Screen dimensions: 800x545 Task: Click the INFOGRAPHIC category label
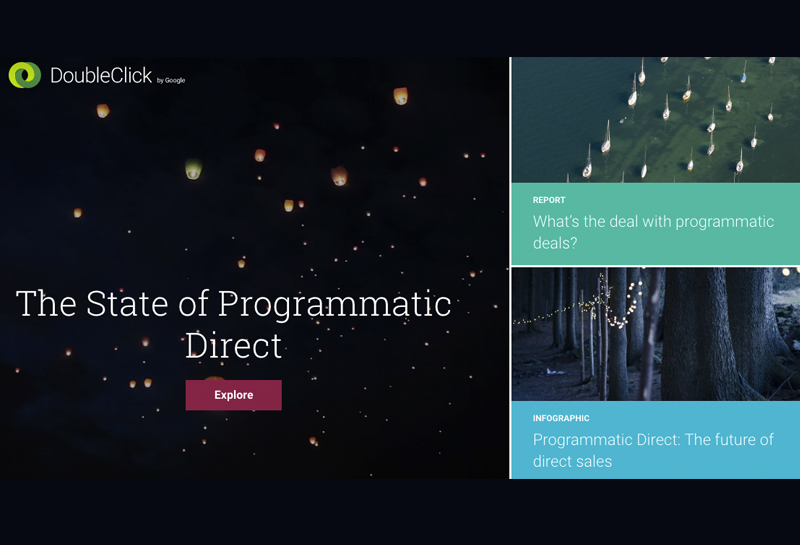pos(561,418)
